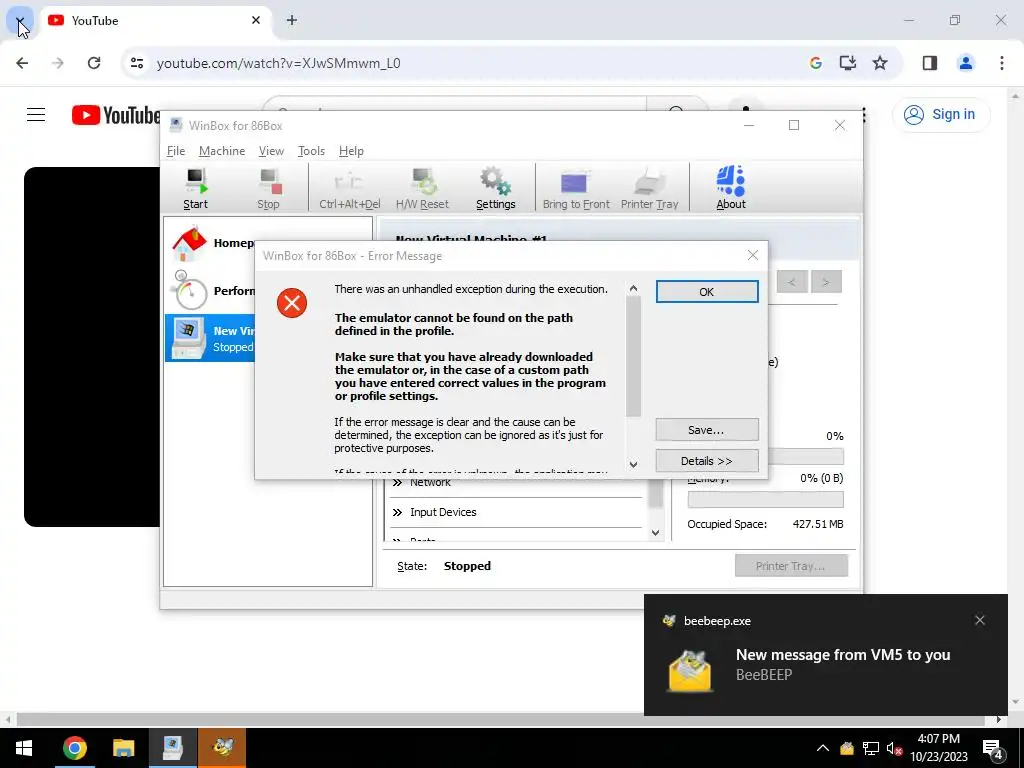Viewport: 1024px width, 768px height.
Task: Click the BeeBEEP bee taskbar icon
Action: pyautogui.click(x=222, y=748)
